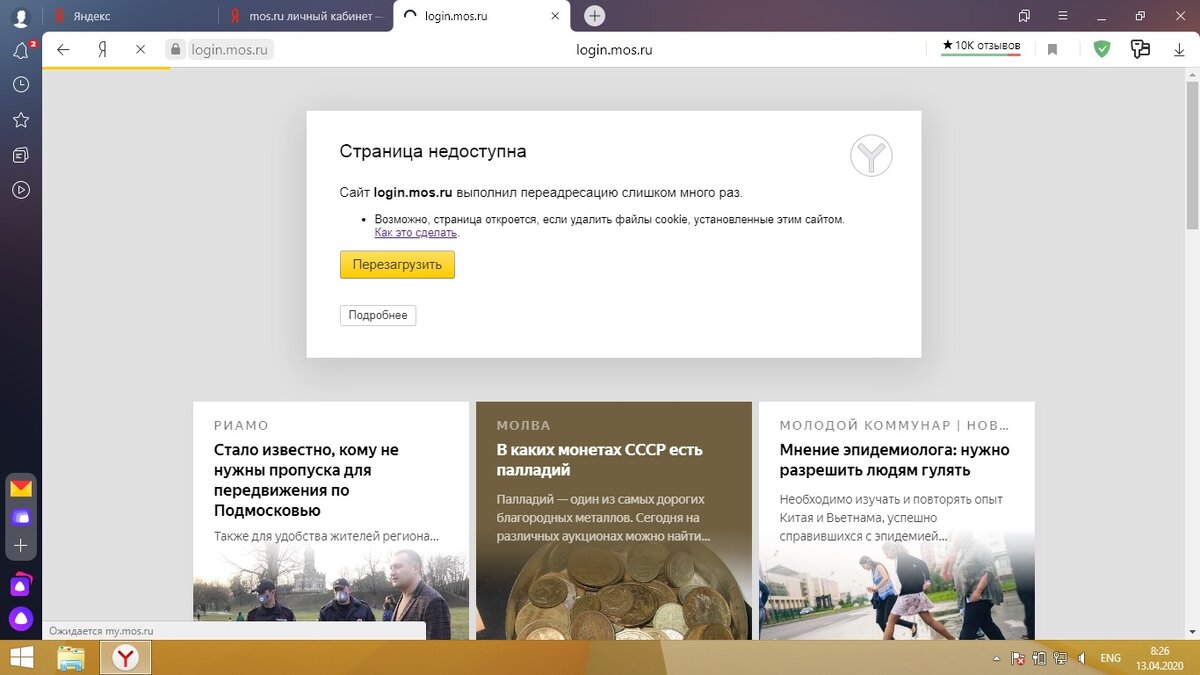Open downloads arrow icon
The width and height of the screenshot is (1200, 675).
pos(1179,49)
